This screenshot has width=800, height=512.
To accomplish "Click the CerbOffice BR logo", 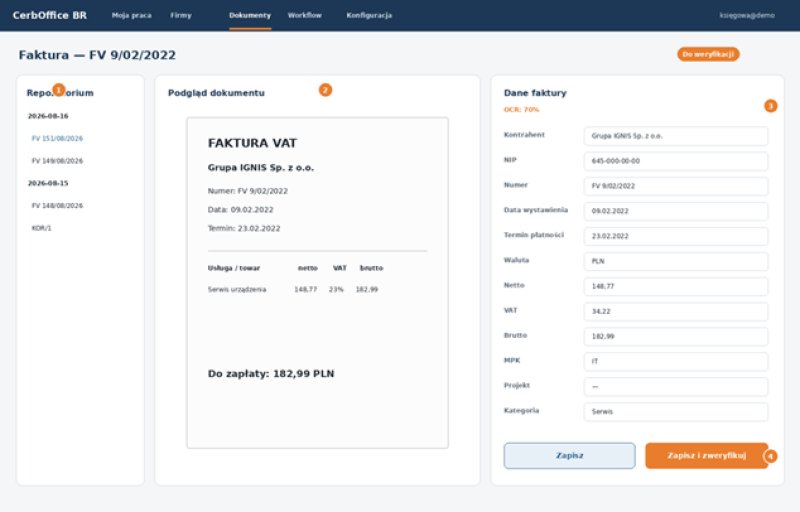I will 49,15.
